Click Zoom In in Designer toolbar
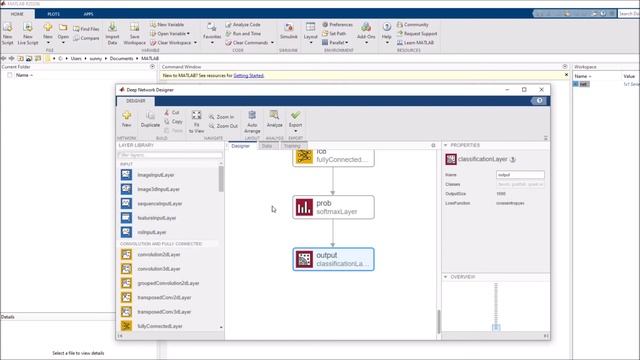Image resolution: width=640 pixels, height=360 pixels. [x=221, y=117]
